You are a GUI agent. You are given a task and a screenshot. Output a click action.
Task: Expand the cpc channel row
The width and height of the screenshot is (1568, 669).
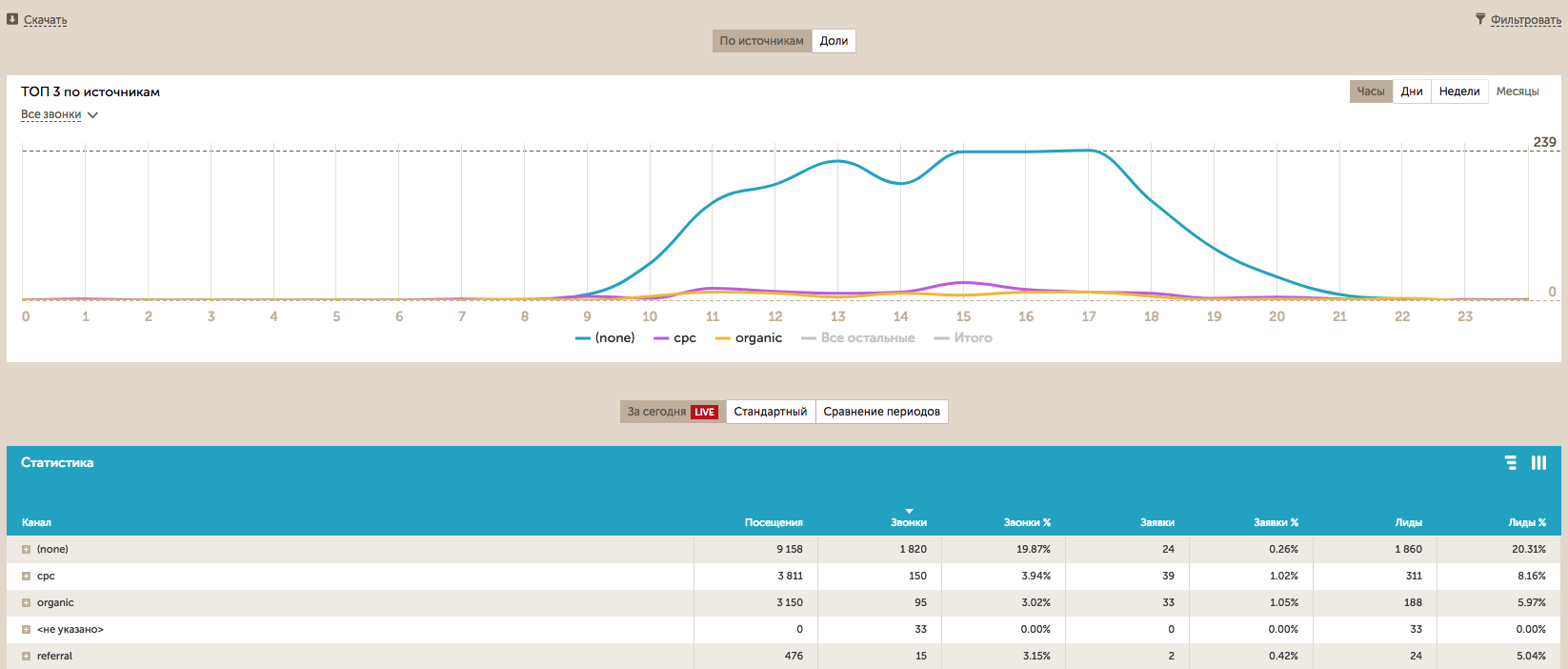click(x=27, y=577)
